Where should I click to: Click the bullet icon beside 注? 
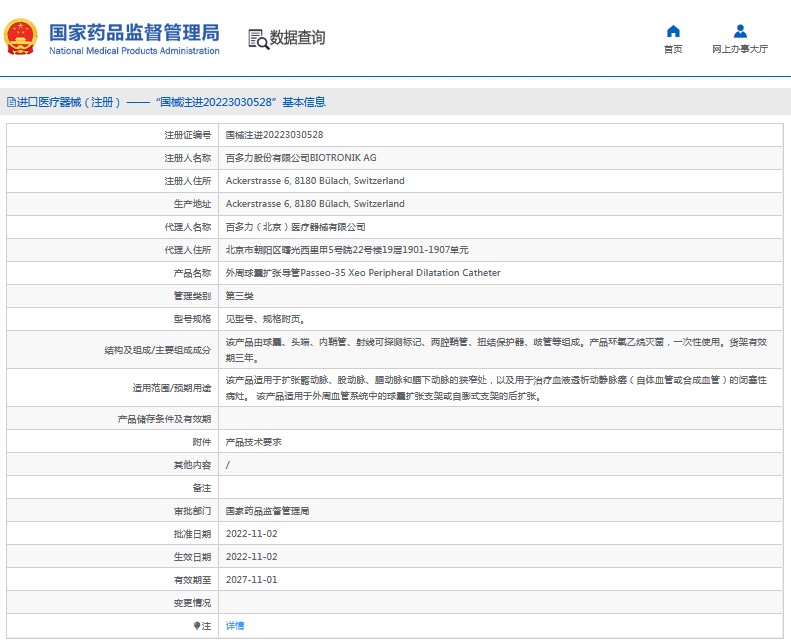[197, 626]
